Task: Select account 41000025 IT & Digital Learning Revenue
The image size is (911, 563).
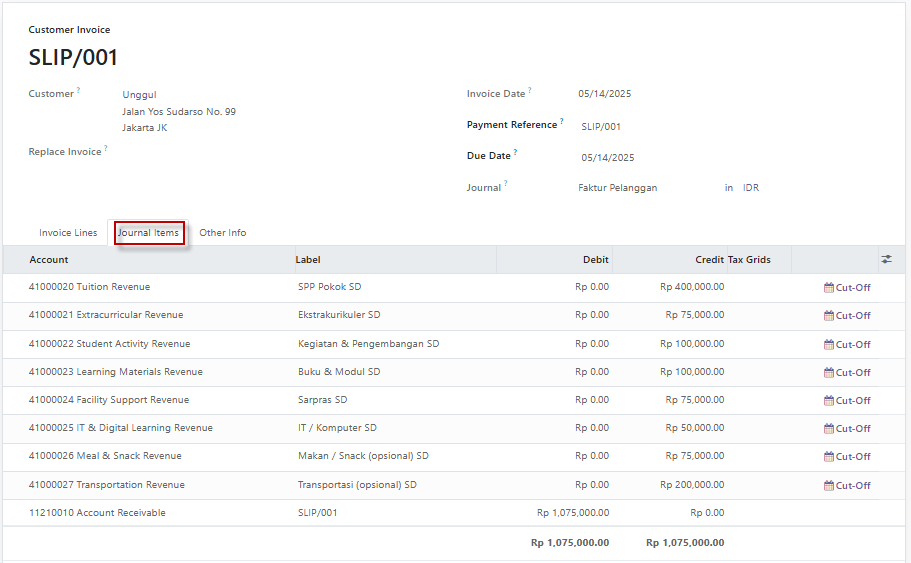Action: pos(120,427)
